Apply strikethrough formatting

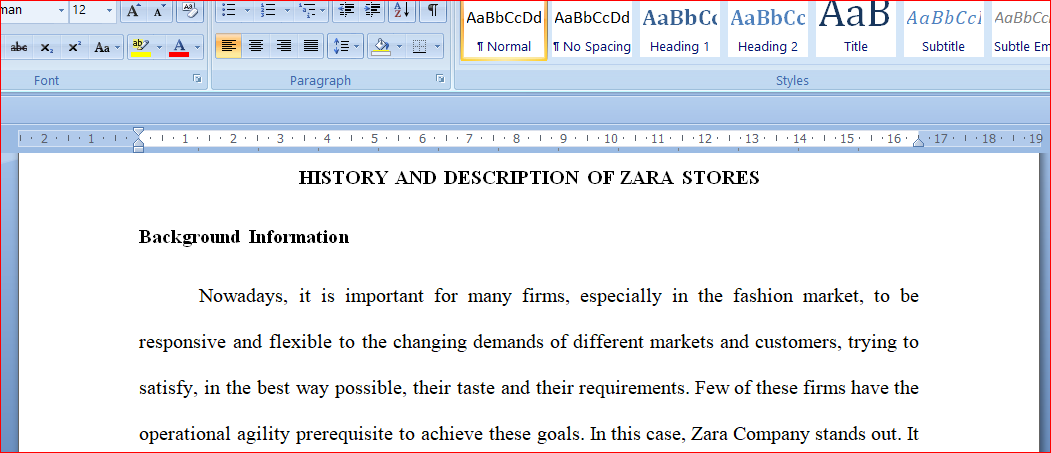[19, 47]
